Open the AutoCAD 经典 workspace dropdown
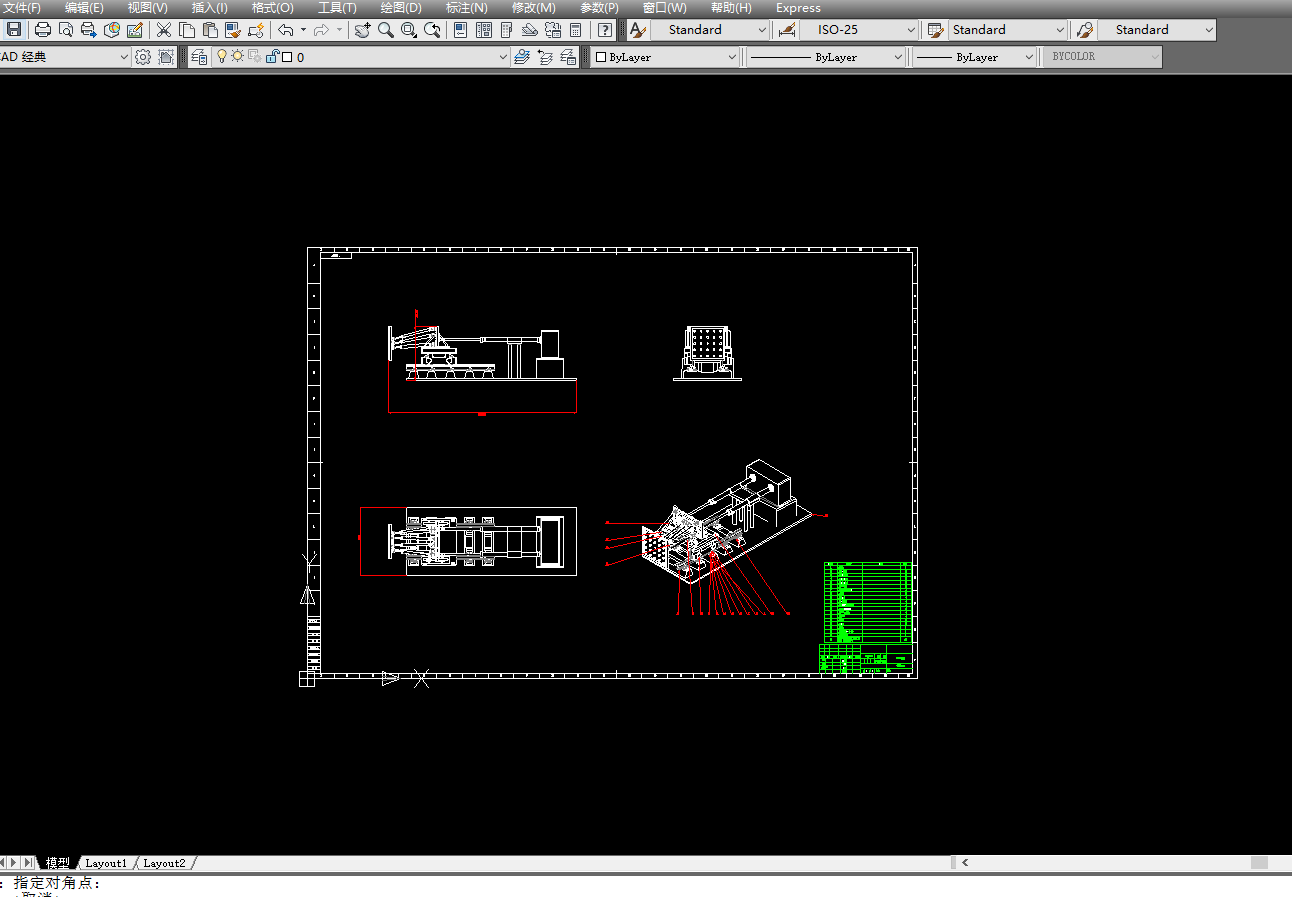This screenshot has width=1292, height=897. (65, 57)
